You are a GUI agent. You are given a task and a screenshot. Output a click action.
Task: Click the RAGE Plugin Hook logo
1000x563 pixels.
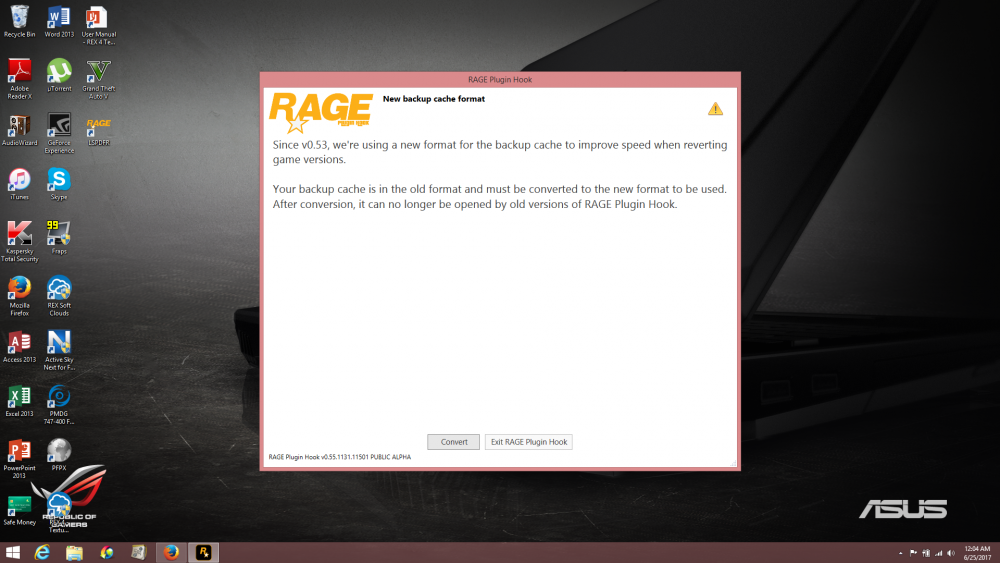321,112
